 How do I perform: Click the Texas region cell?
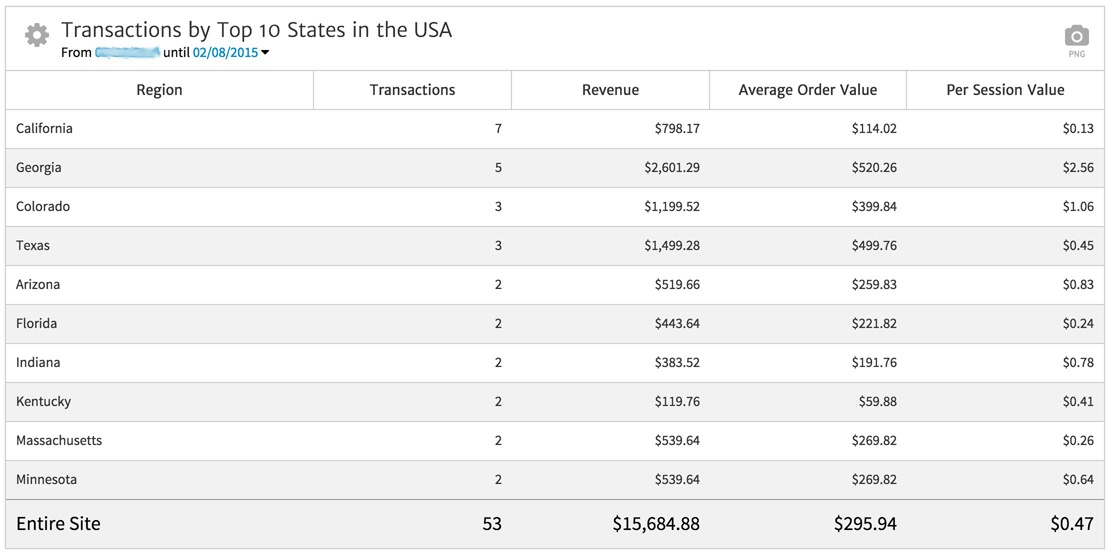pos(33,245)
